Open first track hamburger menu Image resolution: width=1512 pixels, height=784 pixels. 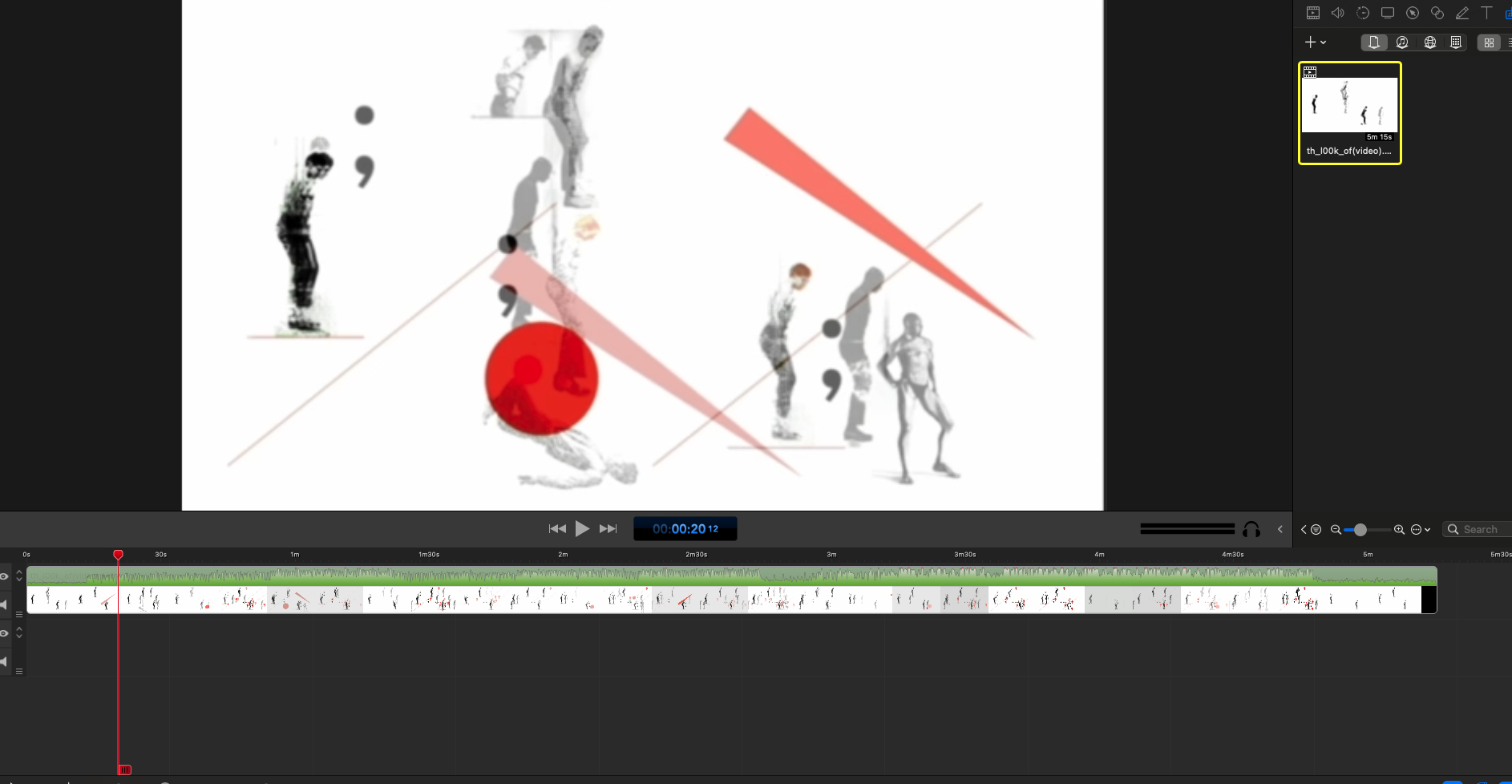click(19, 614)
